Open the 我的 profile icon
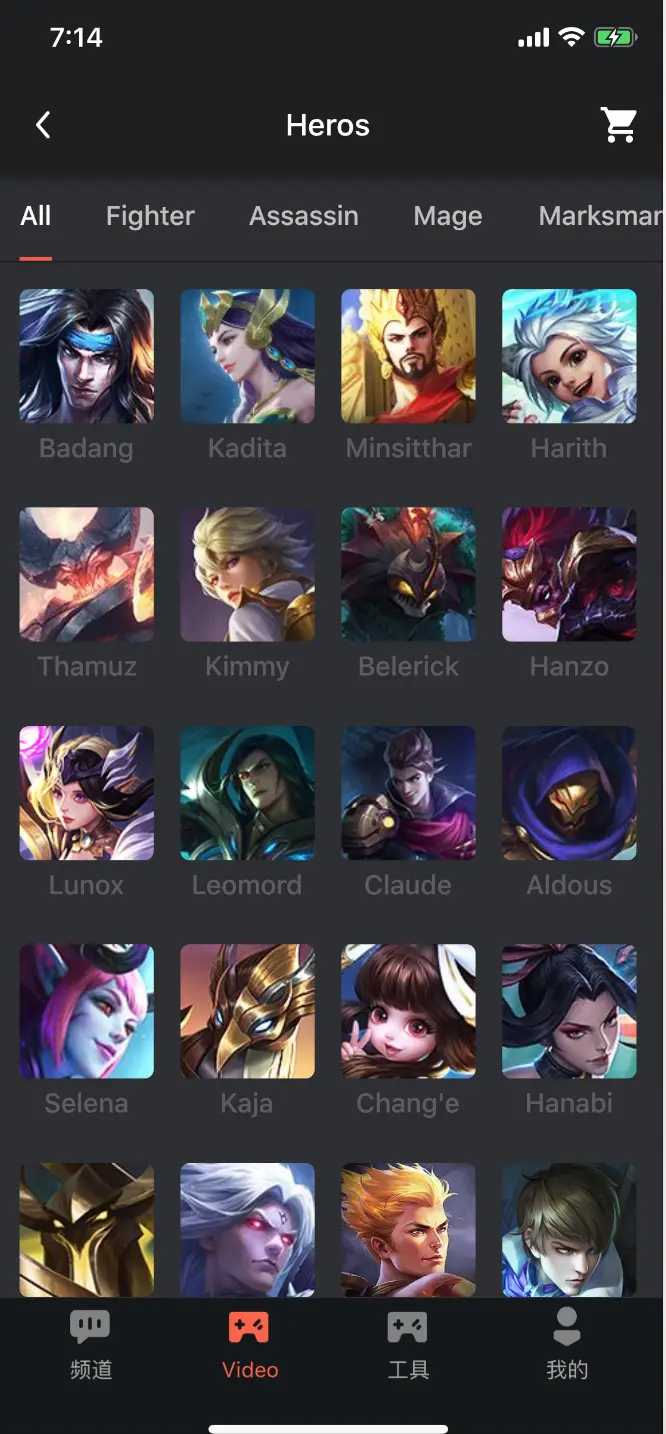 [x=567, y=1327]
